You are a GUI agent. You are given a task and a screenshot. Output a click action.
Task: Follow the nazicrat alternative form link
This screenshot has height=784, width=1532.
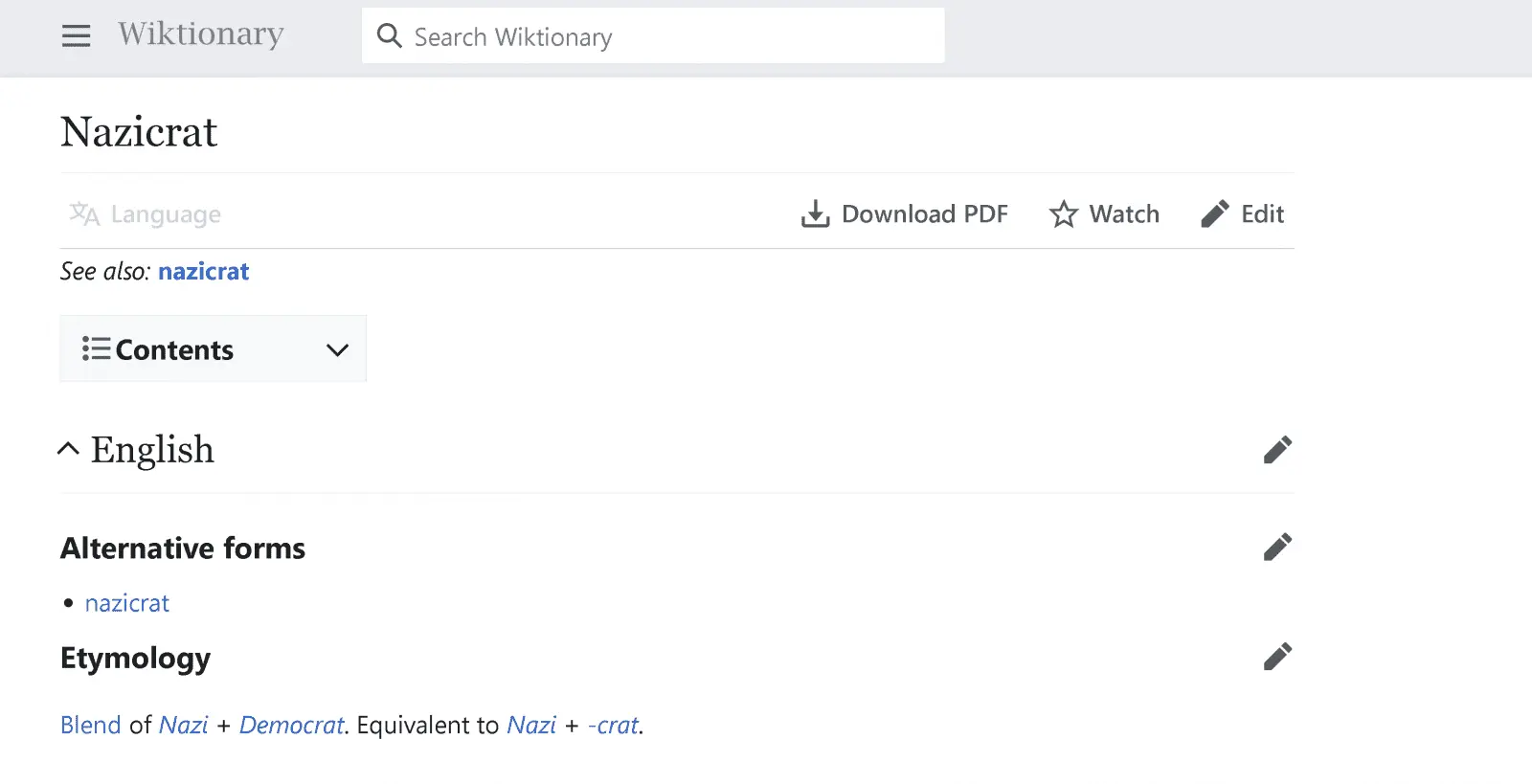[127, 603]
